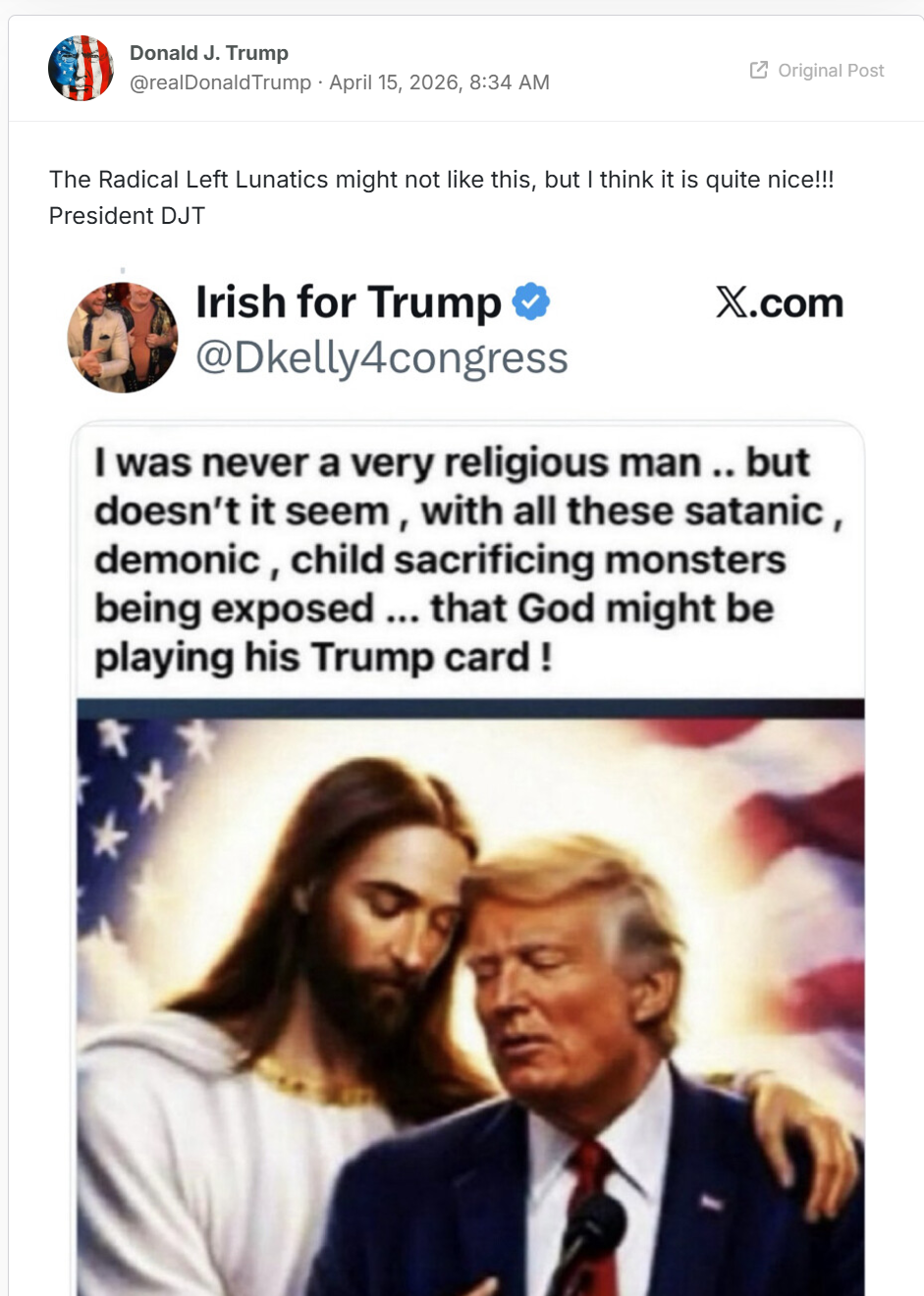Open the post author's profile avatar
The width and height of the screenshot is (924, 1296).
click(81, 69)
